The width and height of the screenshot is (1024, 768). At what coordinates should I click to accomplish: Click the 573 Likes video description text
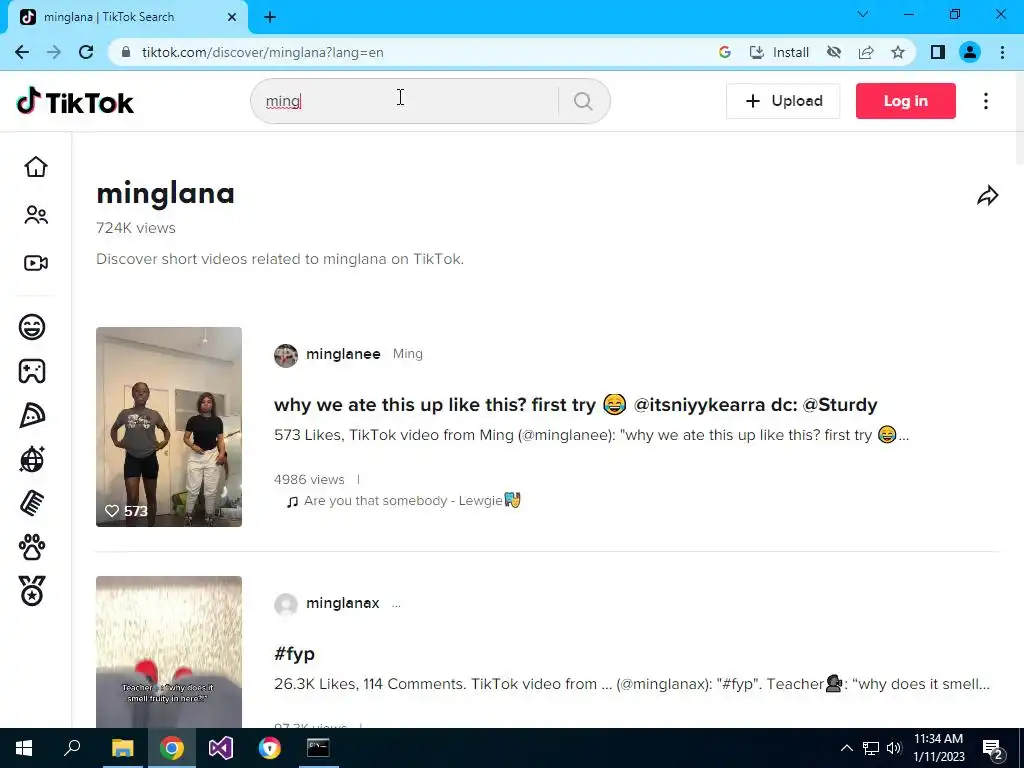click(x=591, y=435)
